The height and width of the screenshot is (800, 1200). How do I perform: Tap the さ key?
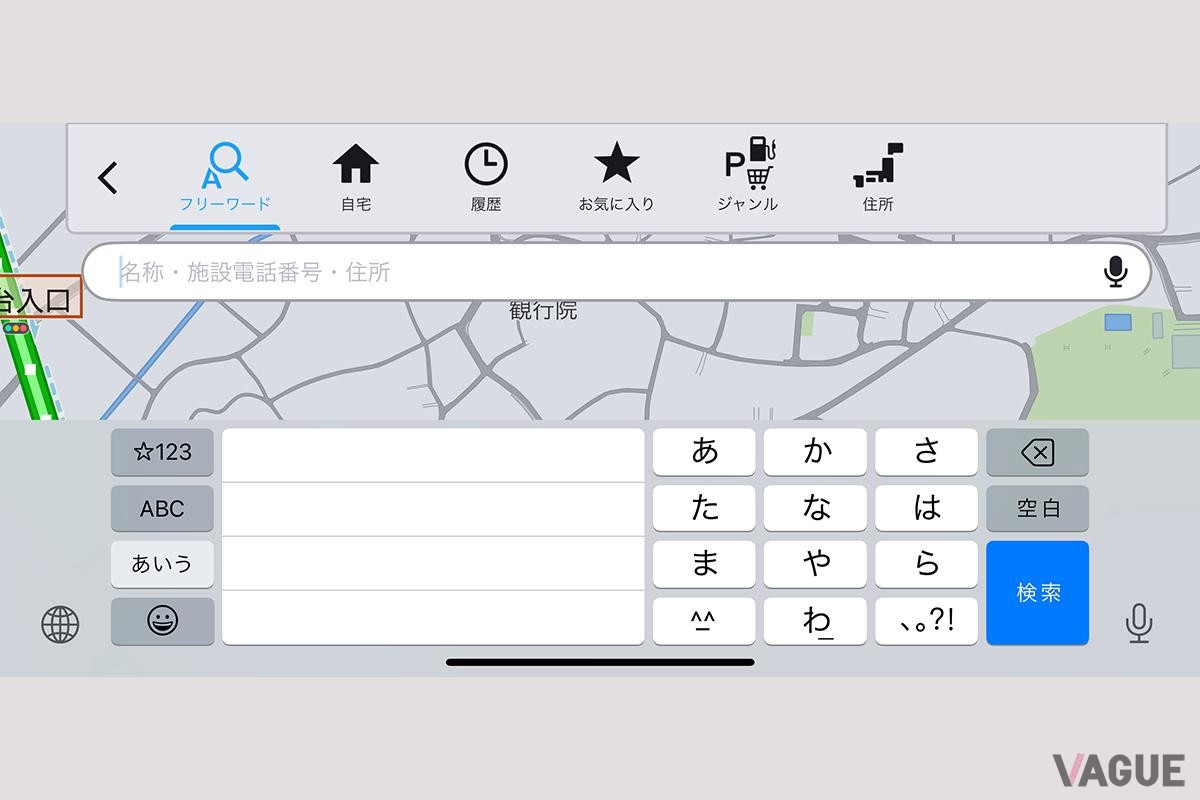[926, 452]
